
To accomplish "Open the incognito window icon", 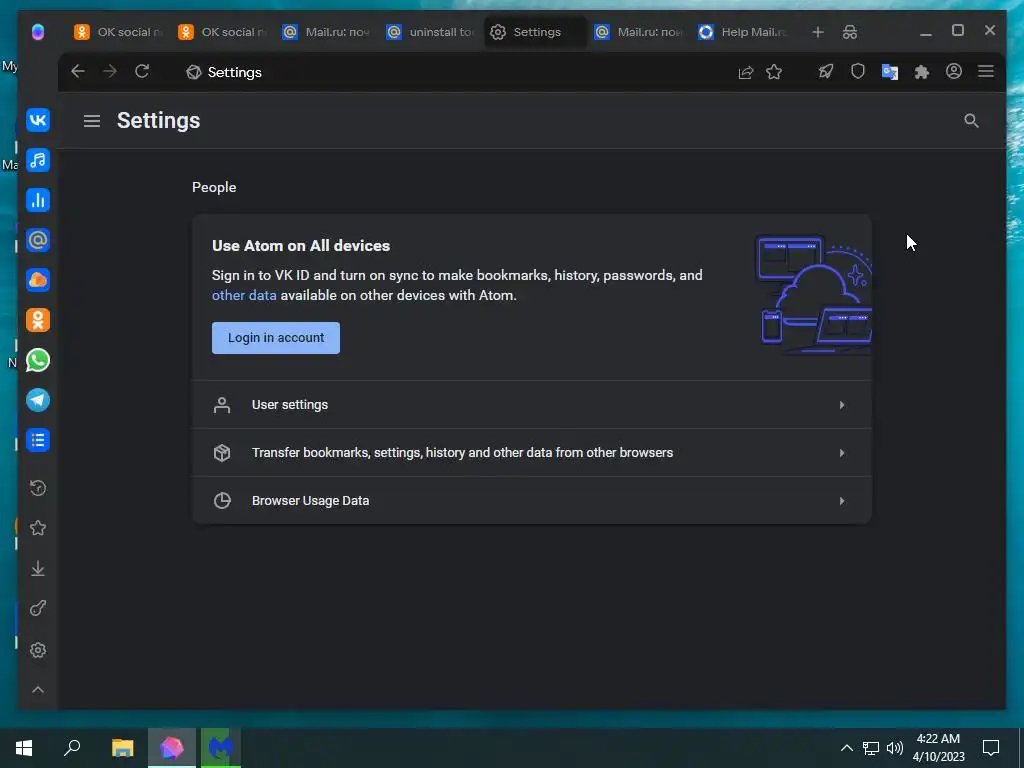I will coord(850,32).
